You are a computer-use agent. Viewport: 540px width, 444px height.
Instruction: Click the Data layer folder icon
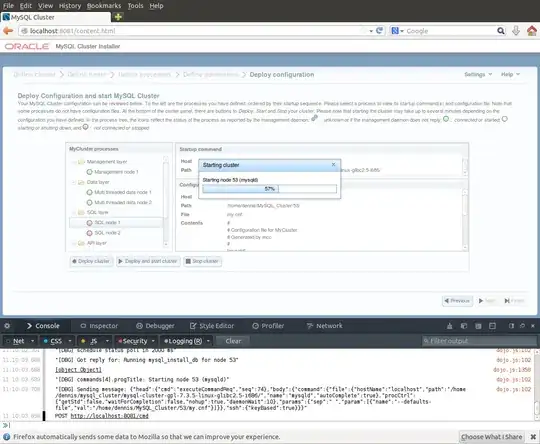[x=81, y=182]
